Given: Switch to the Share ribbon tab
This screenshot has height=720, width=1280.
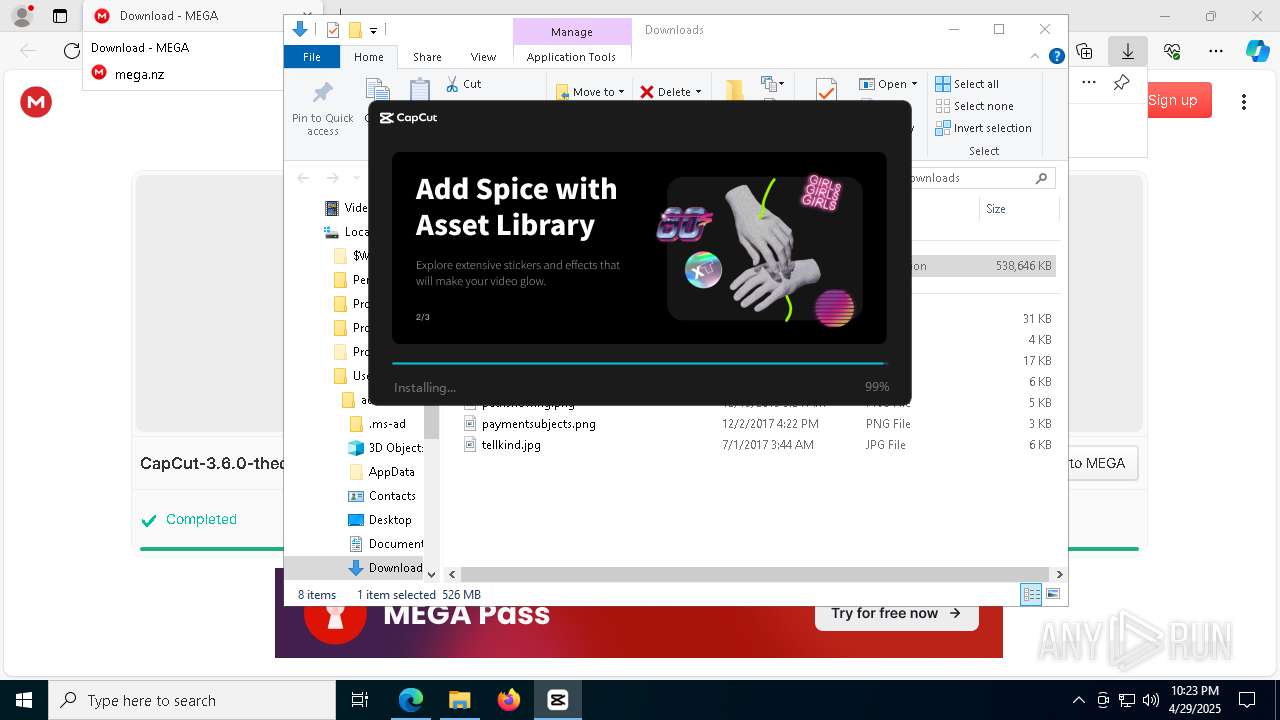Looking at the screenshot, I should 427,57.
